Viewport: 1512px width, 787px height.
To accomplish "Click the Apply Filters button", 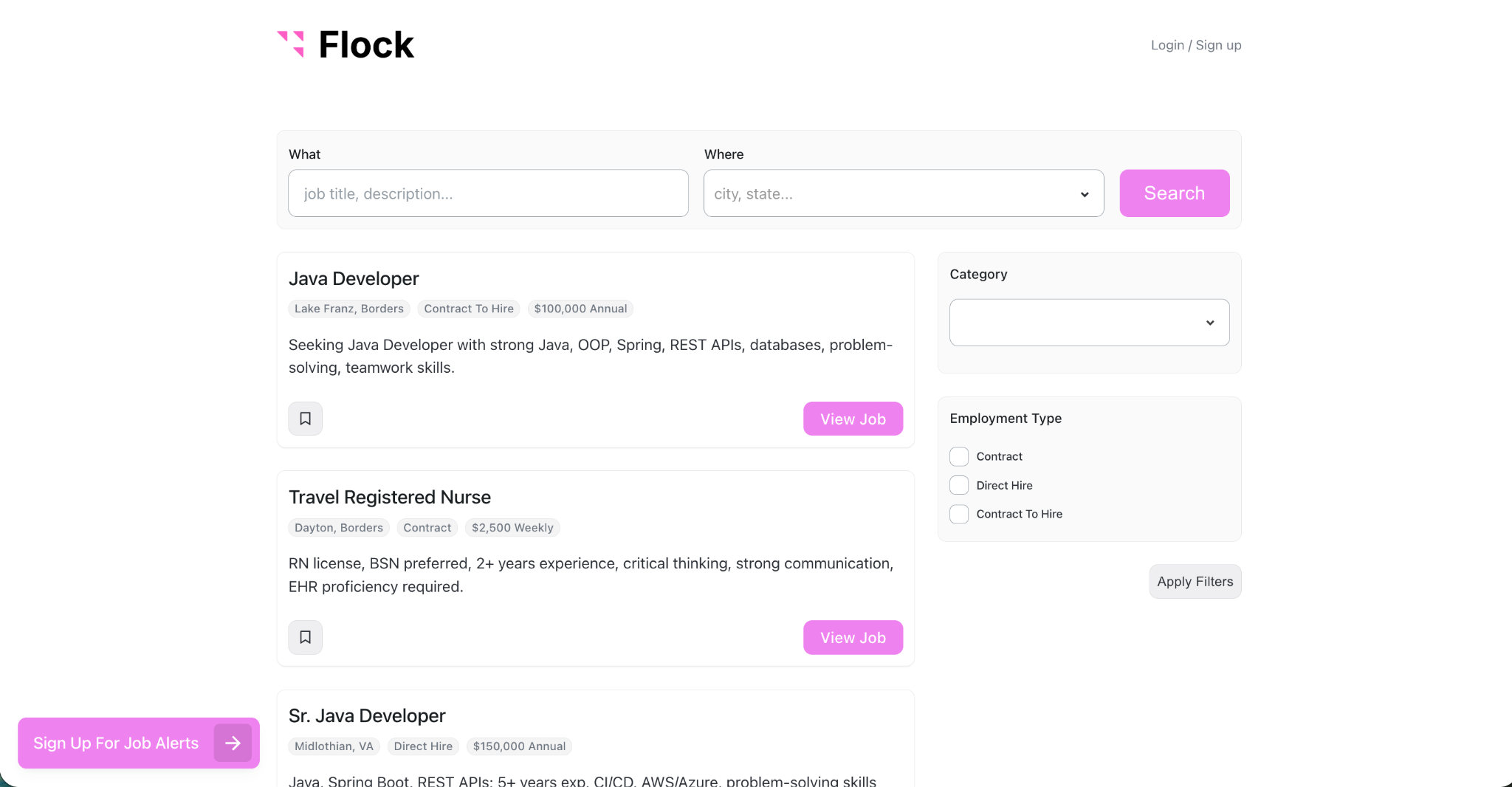I will click(1195, 582).
